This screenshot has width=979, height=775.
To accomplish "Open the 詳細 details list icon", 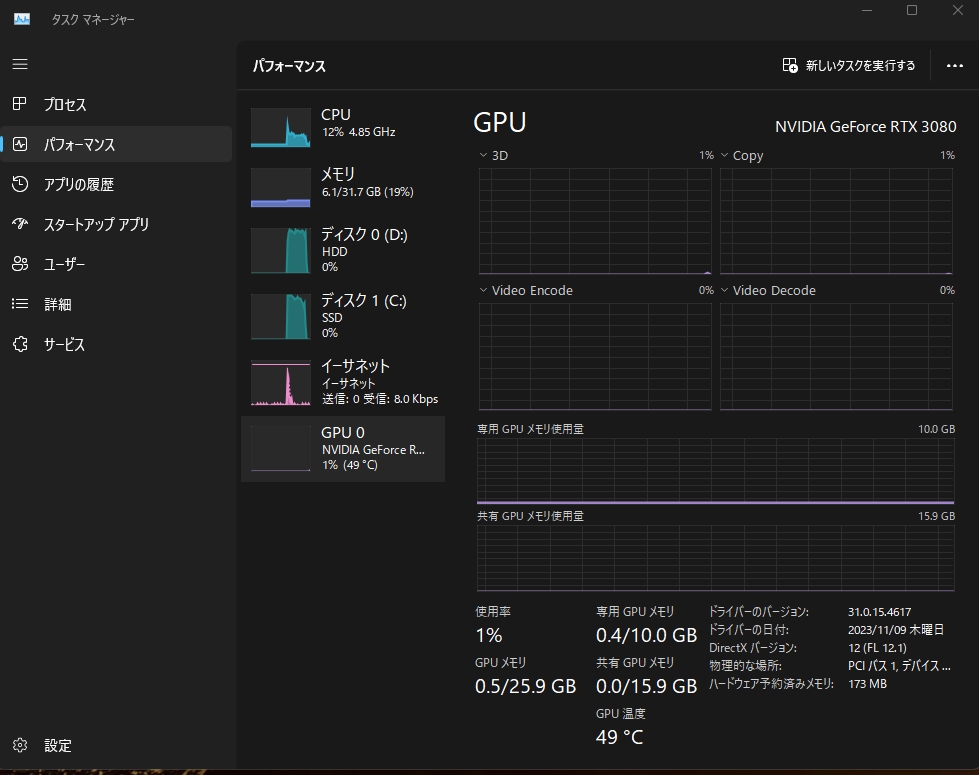I will click(20, 304).
